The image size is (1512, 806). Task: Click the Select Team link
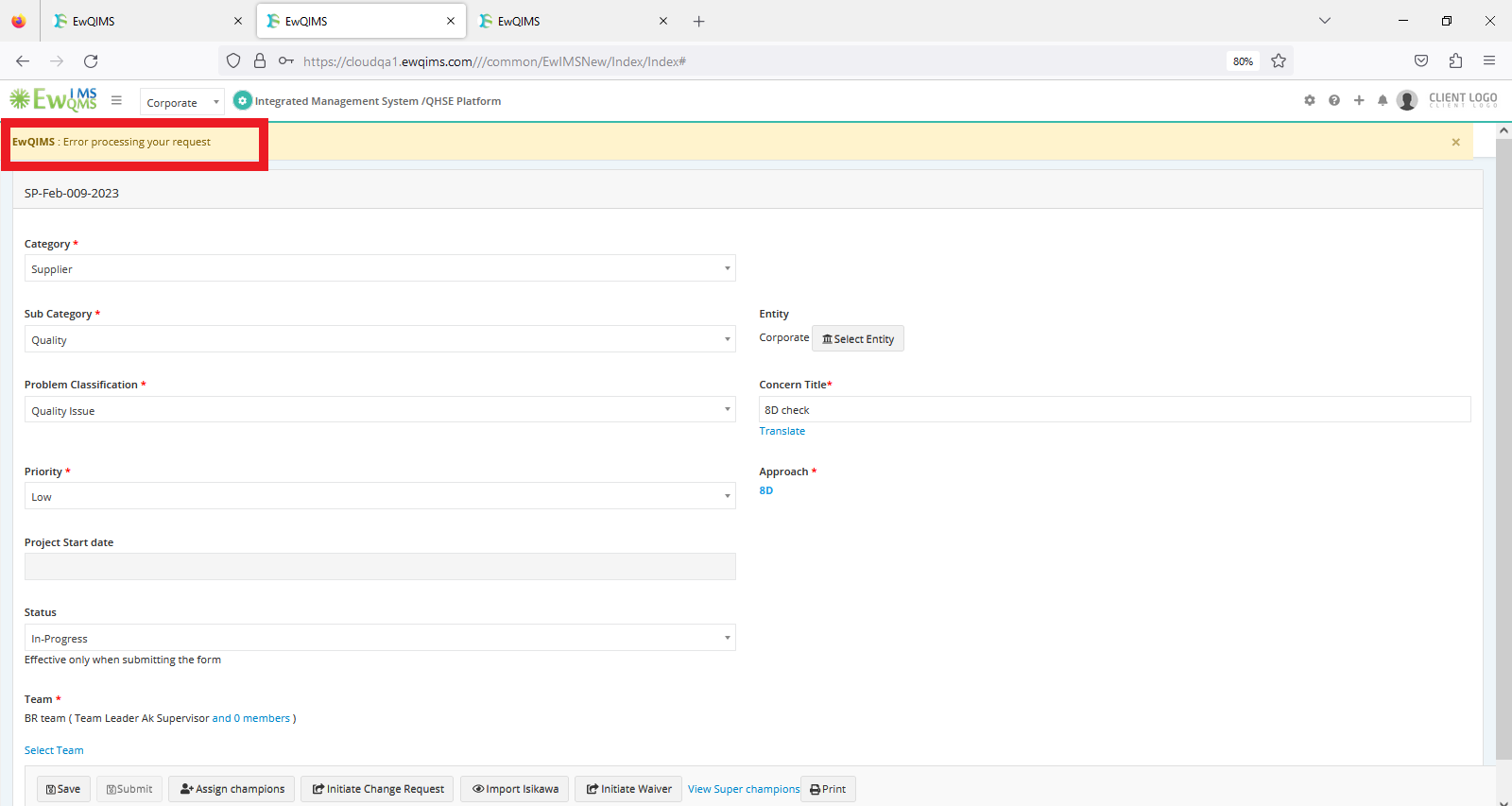click(54, 750)
